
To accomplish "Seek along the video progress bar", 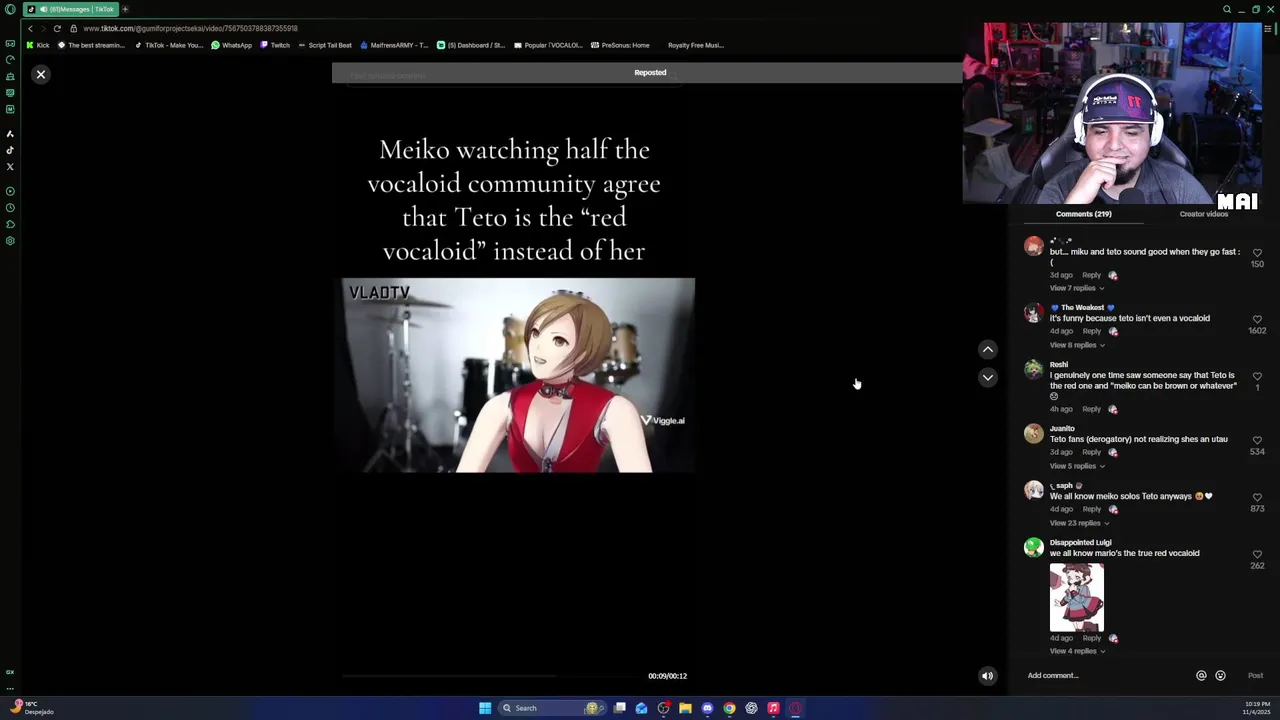I will pyautogui.click(x=490, y=676).
